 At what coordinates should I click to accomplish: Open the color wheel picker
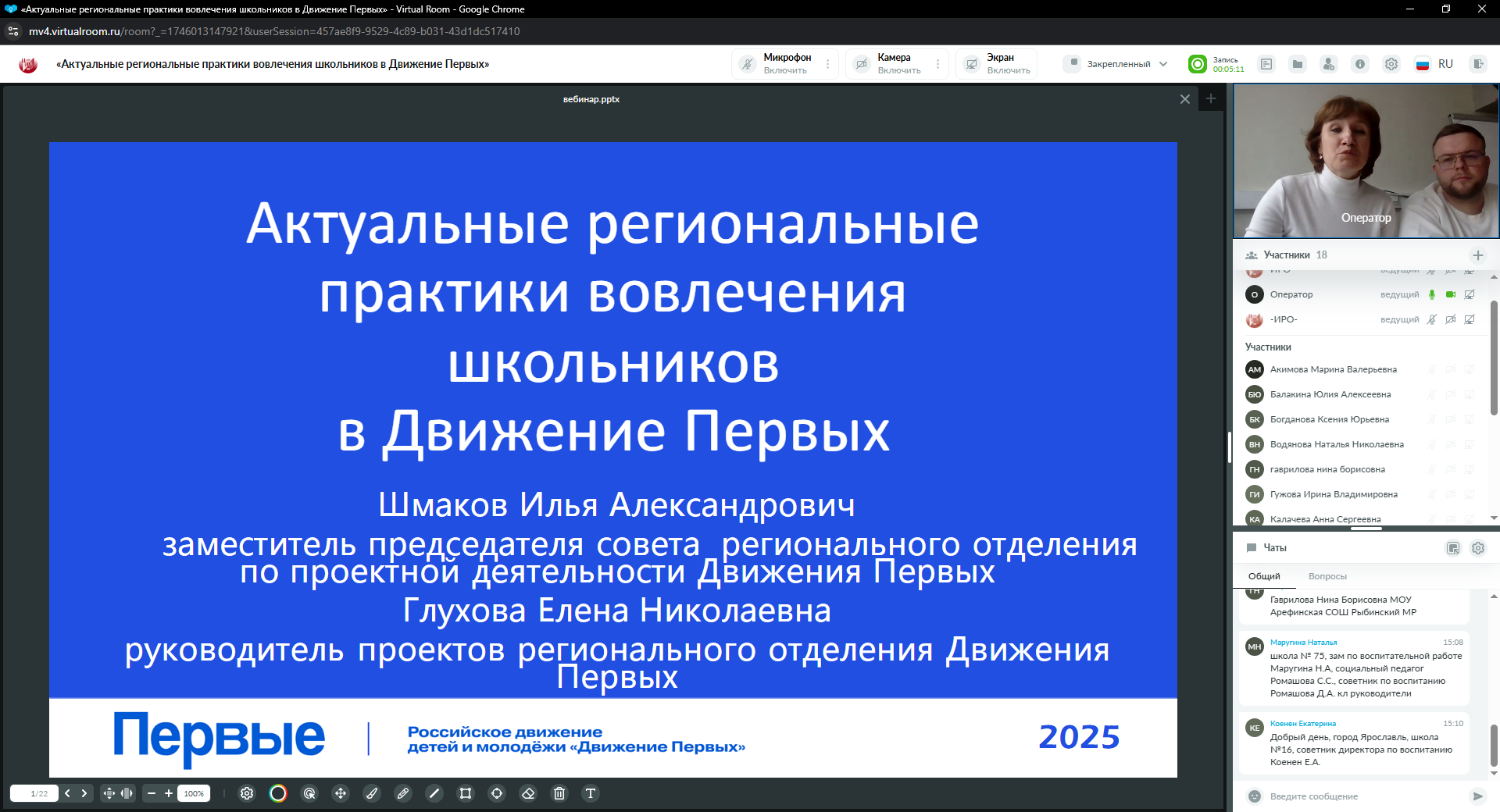pos(278,793)
